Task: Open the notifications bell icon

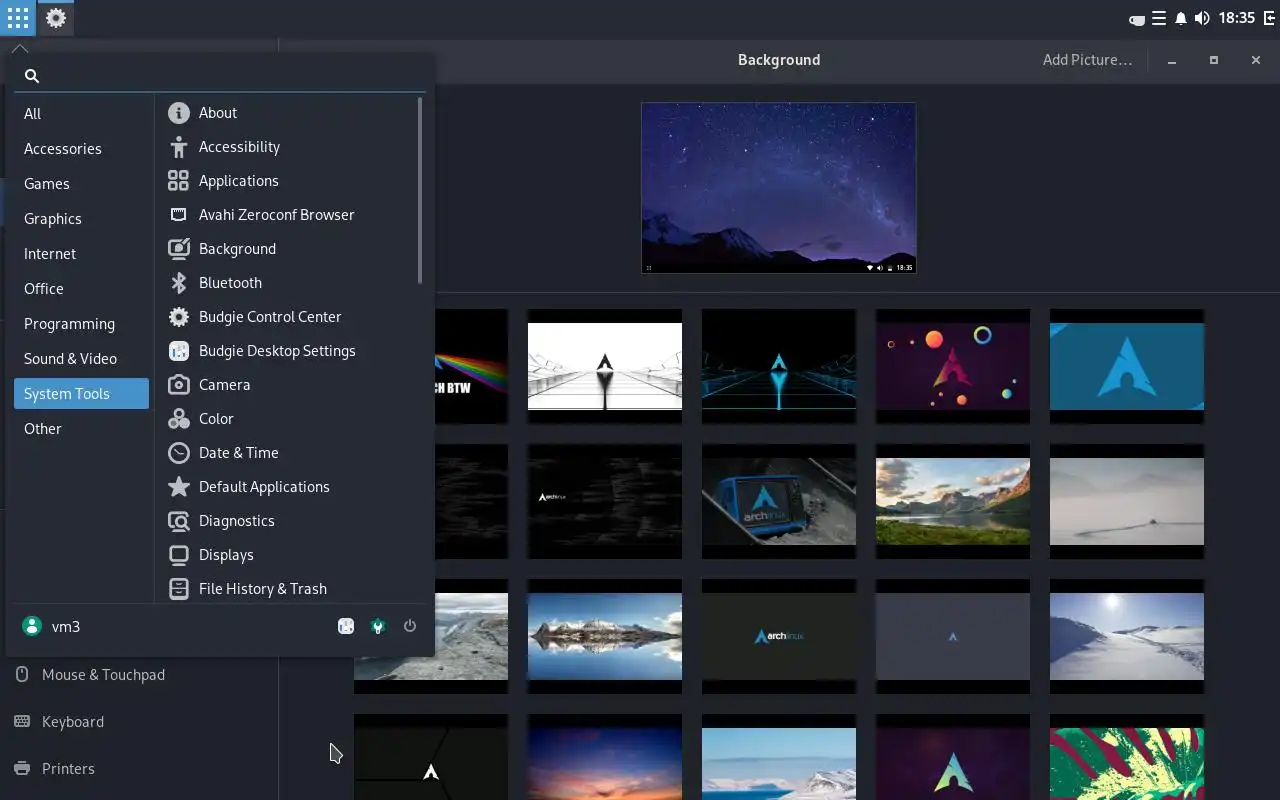Action: [1181, 18]
